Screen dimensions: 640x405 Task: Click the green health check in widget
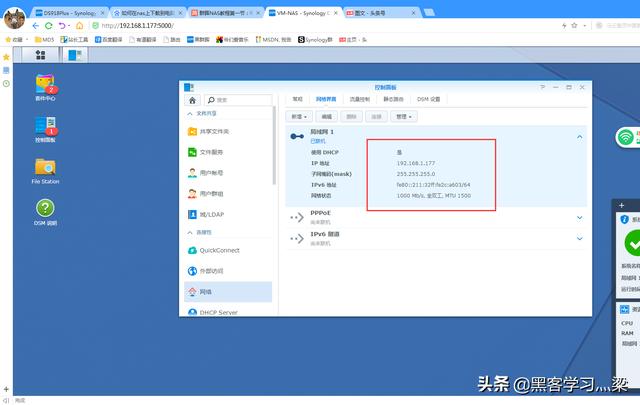633,243
